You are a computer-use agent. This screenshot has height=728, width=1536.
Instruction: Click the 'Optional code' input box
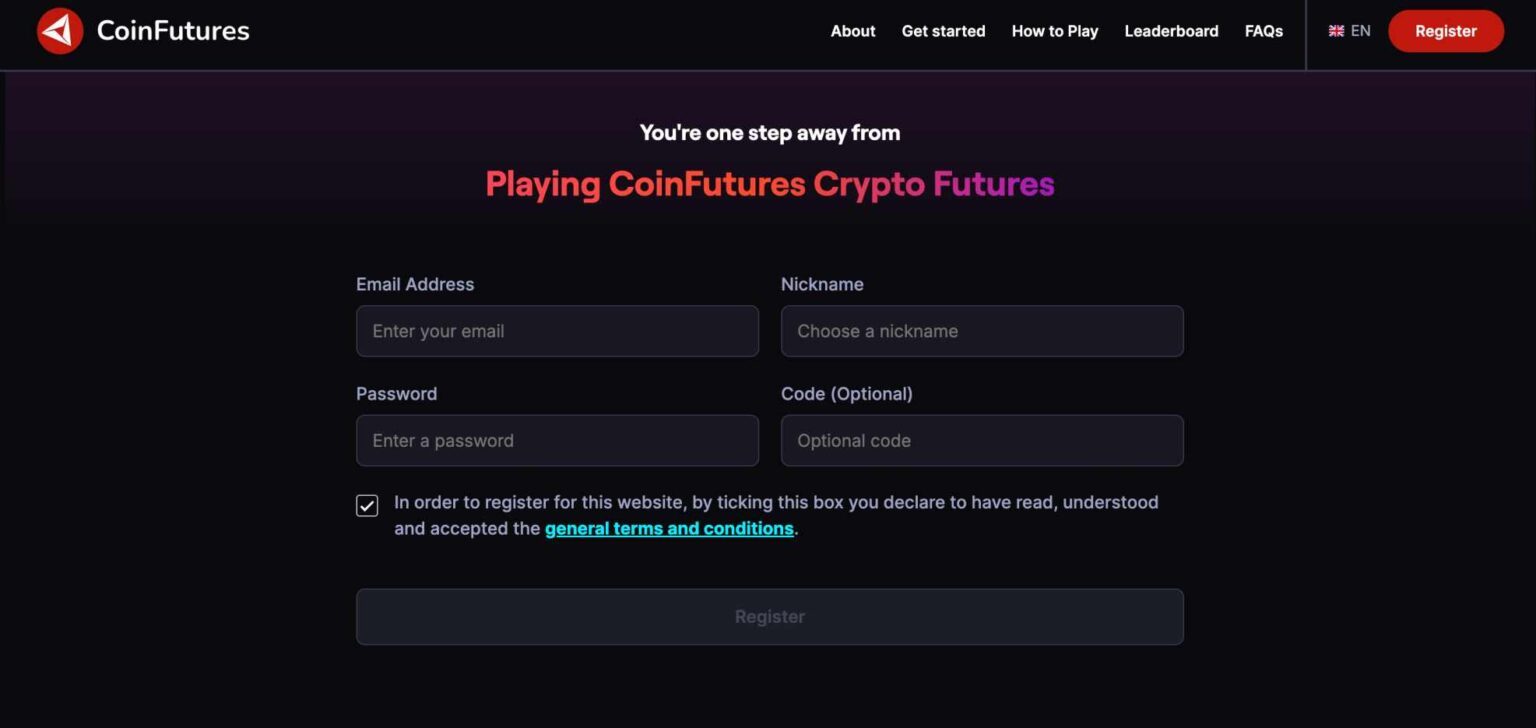(x=982, y=441)
